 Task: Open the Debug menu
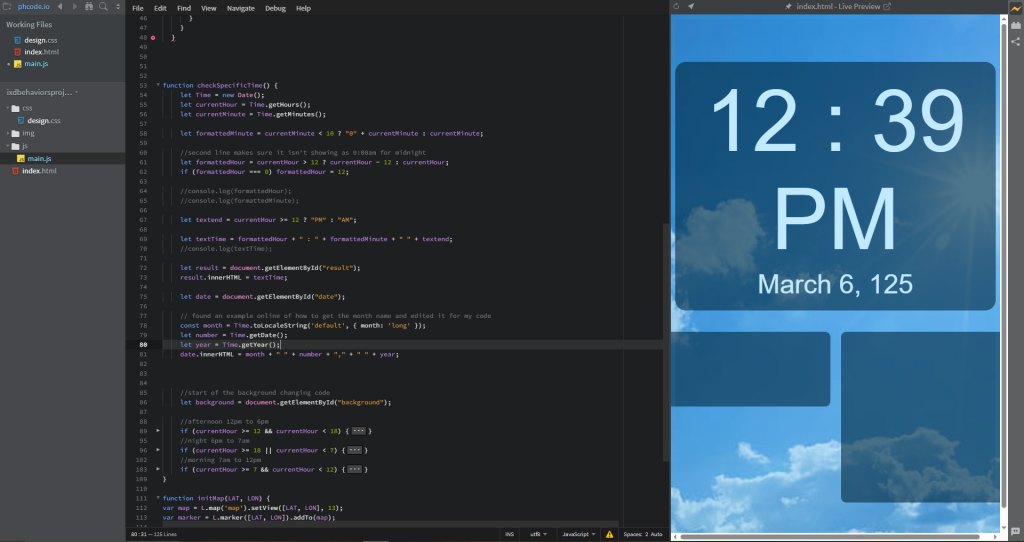[x=274, y=8]
